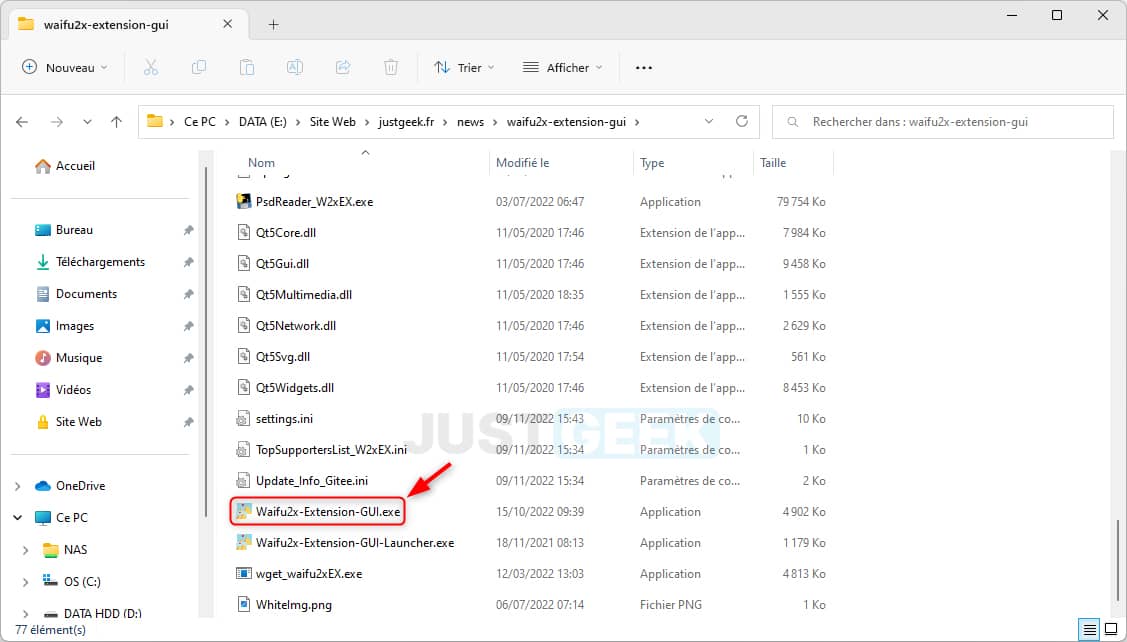Select the Qt5Multimedia.dll file name

(304, 295)
